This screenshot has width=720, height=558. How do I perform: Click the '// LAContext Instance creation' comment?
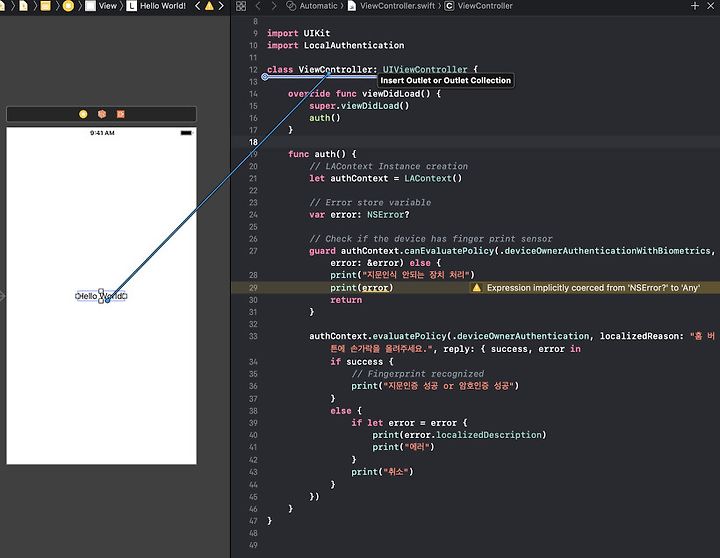pyautogui.click(x=388, y=166)
